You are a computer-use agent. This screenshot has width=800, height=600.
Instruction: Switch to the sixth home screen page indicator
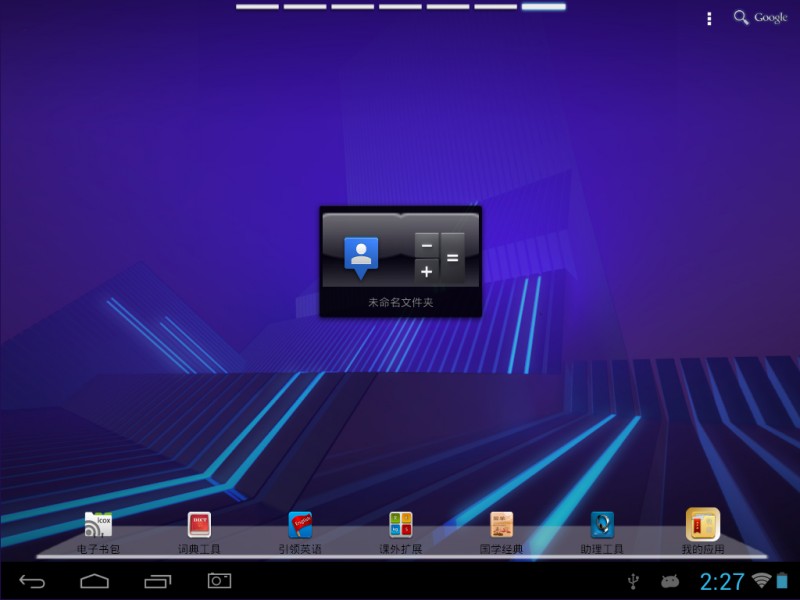point(496,7)
